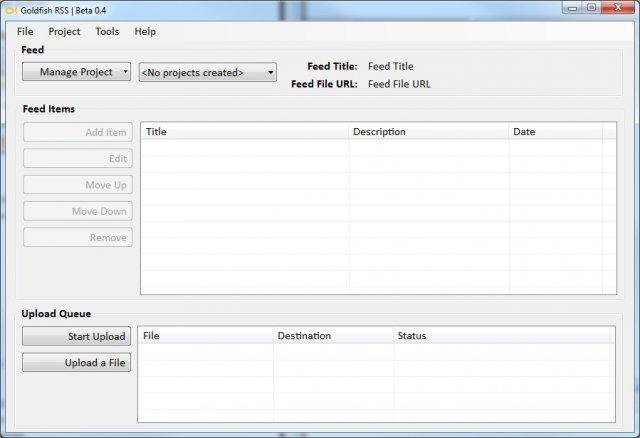This screenshot has width=640, height=438.
Task: Maximize the Goldfish RSS window
Action: tap(591, 7)
